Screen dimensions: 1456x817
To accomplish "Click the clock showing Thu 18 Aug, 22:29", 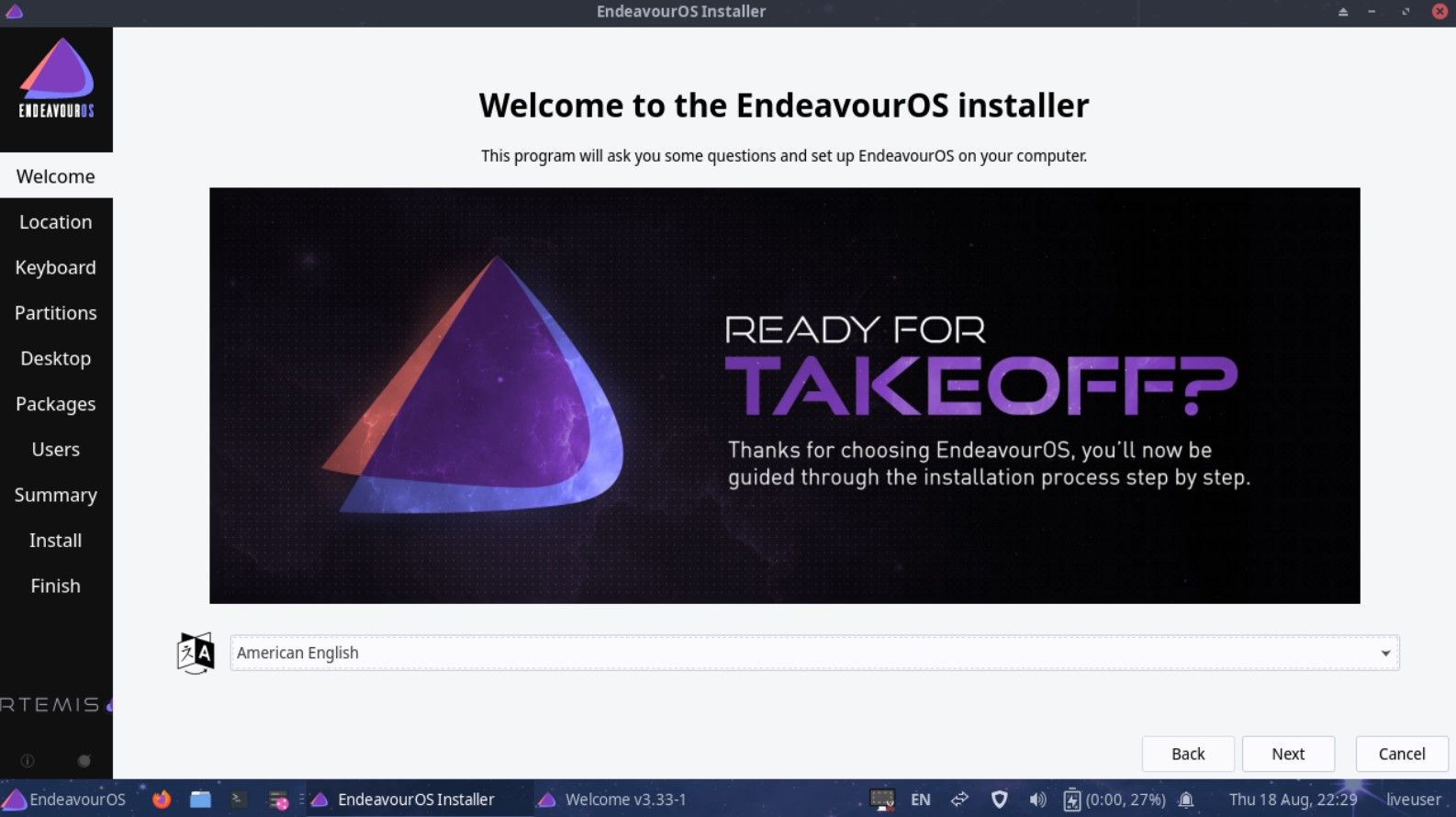I will tap(1293, 800).
